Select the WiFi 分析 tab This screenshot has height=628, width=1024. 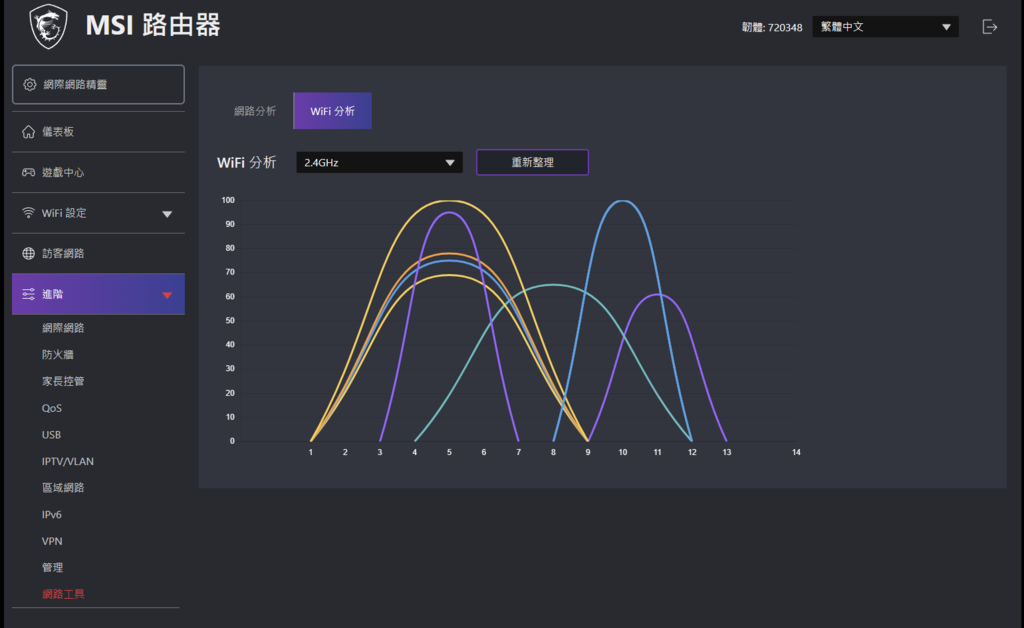(332, 111)
